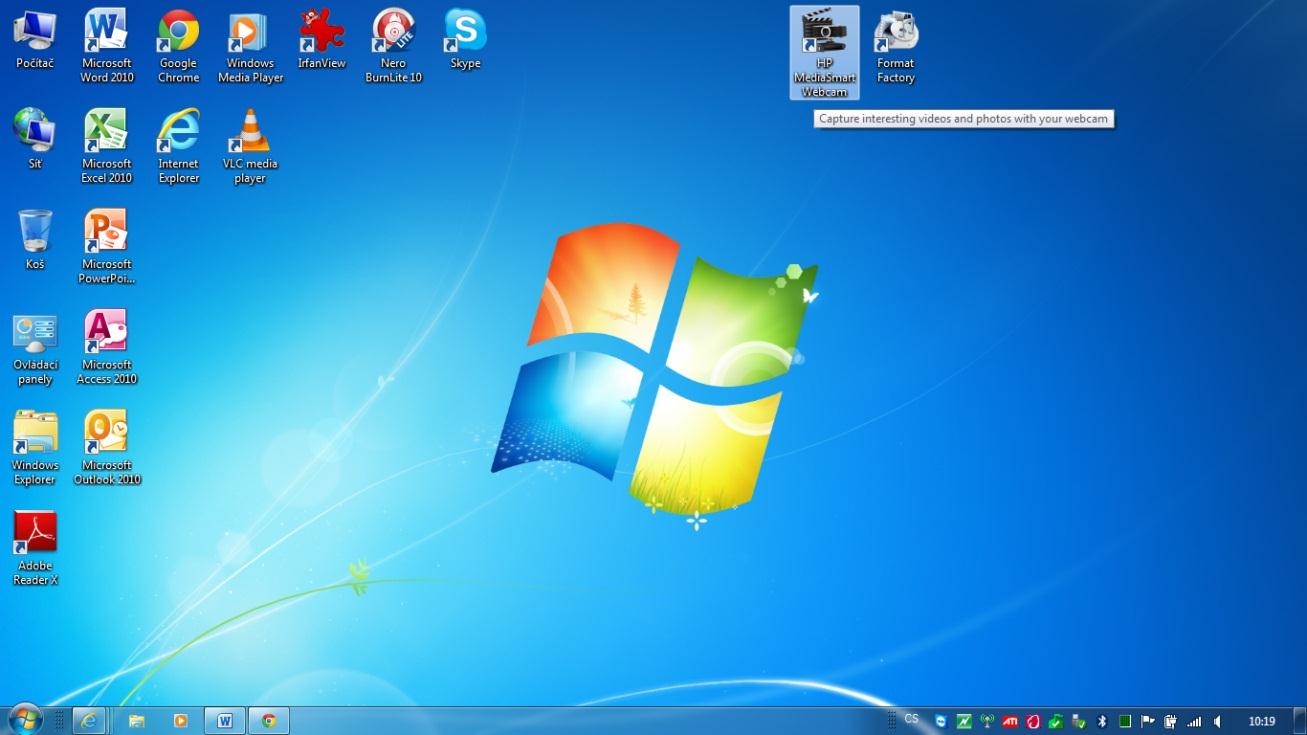Open the wireless antenna tray icon
Viewport: 1307px width, 735px height.
987,721
